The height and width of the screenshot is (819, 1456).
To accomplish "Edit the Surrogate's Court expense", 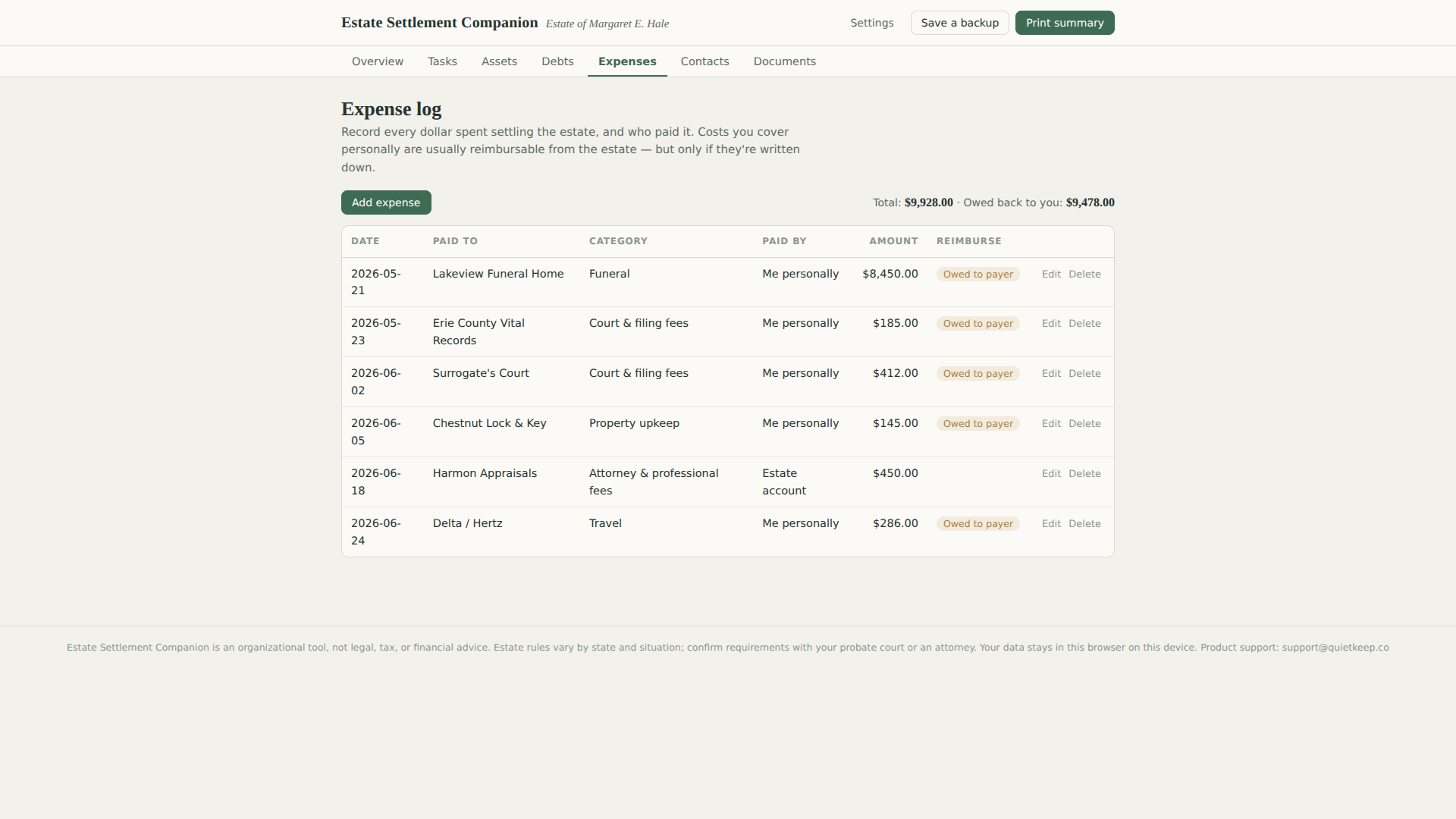I will pos(1051,374).
